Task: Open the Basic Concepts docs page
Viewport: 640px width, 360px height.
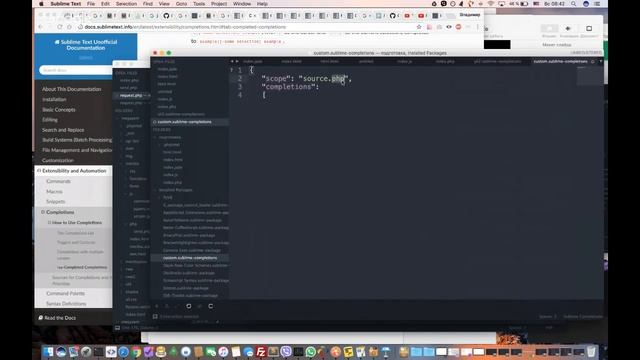Action: pos(59,109)
